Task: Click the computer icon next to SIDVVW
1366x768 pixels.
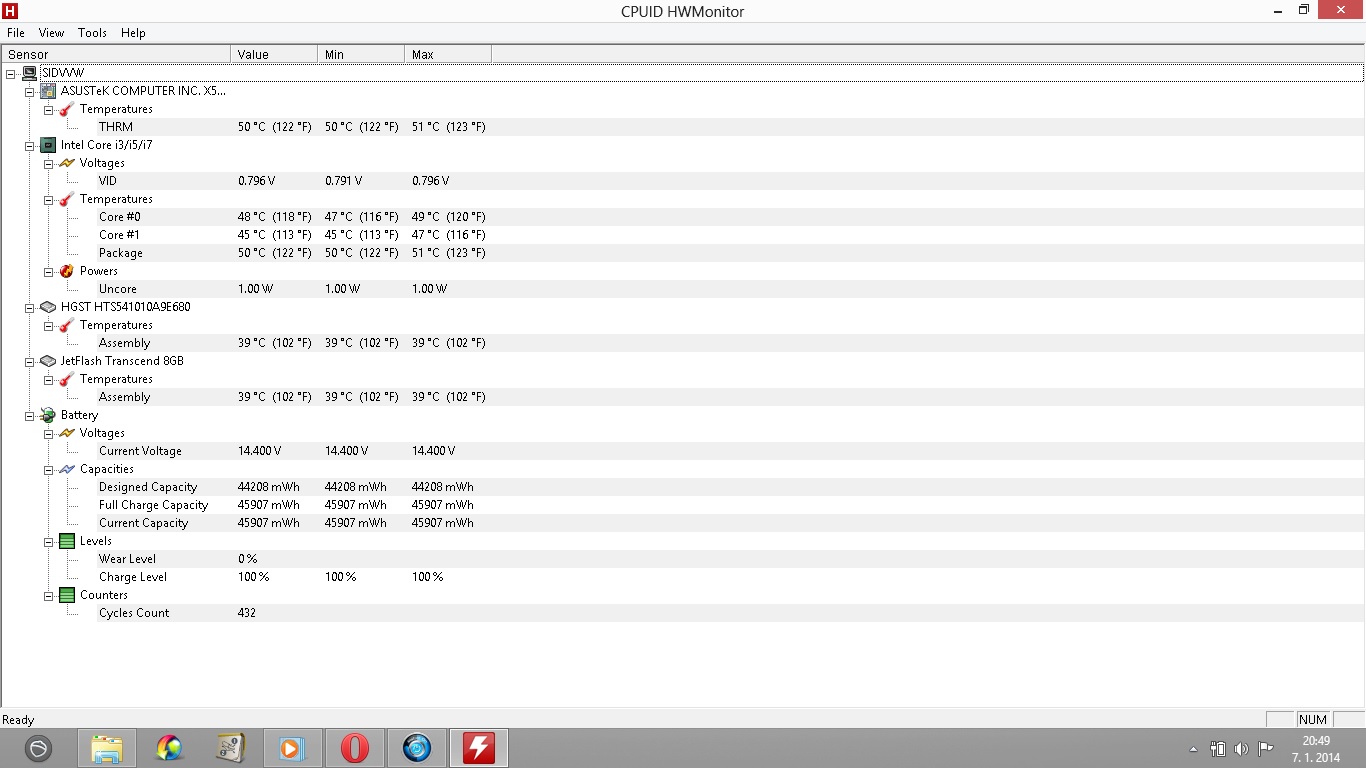Action: click(x=30, y=73)
